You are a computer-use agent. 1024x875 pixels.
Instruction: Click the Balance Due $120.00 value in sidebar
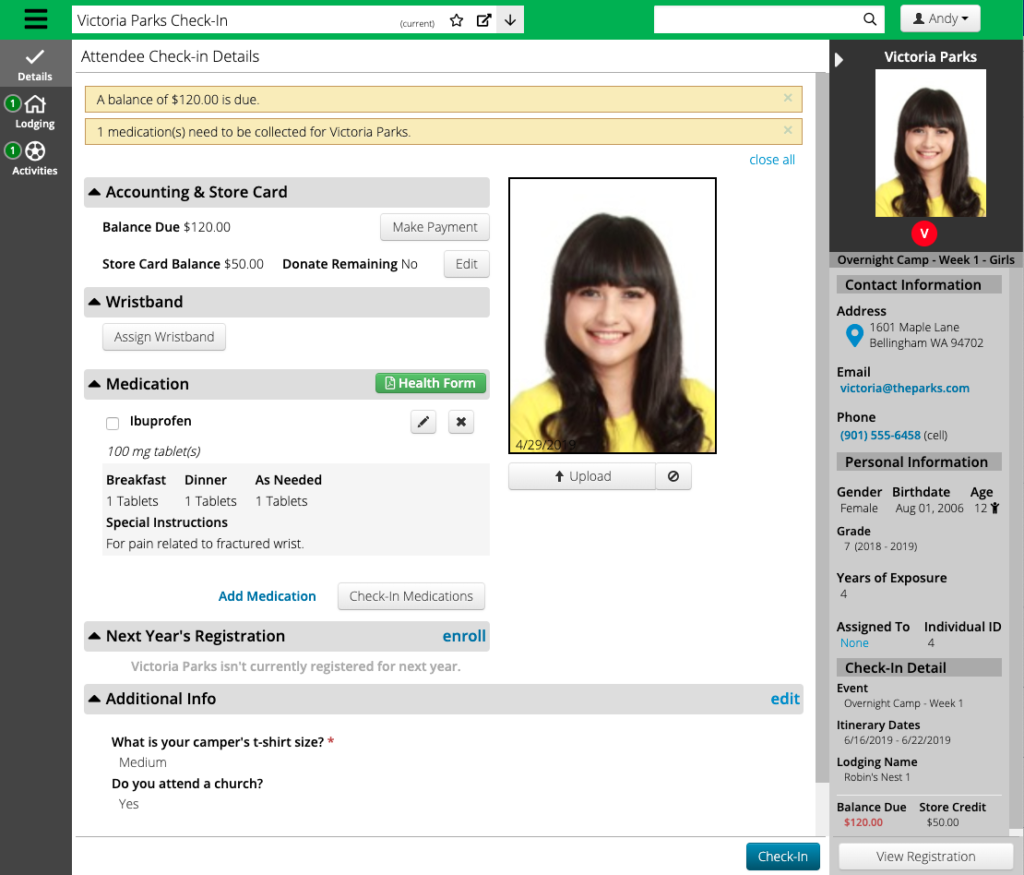pos(863,823)
